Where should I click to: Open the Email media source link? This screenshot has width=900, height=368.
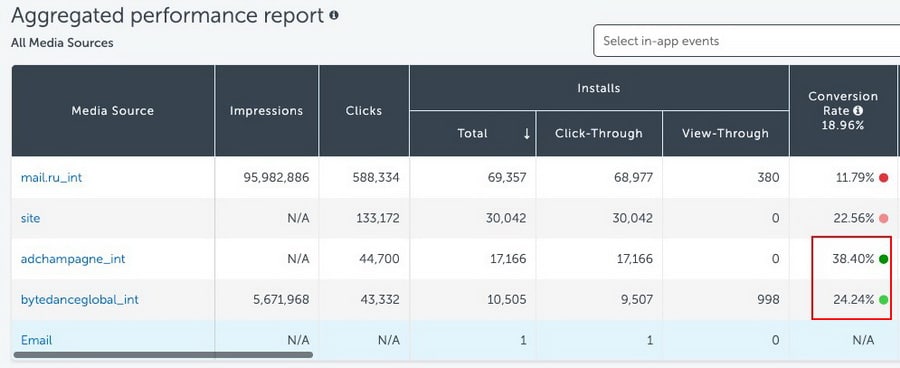pos(36,340)
